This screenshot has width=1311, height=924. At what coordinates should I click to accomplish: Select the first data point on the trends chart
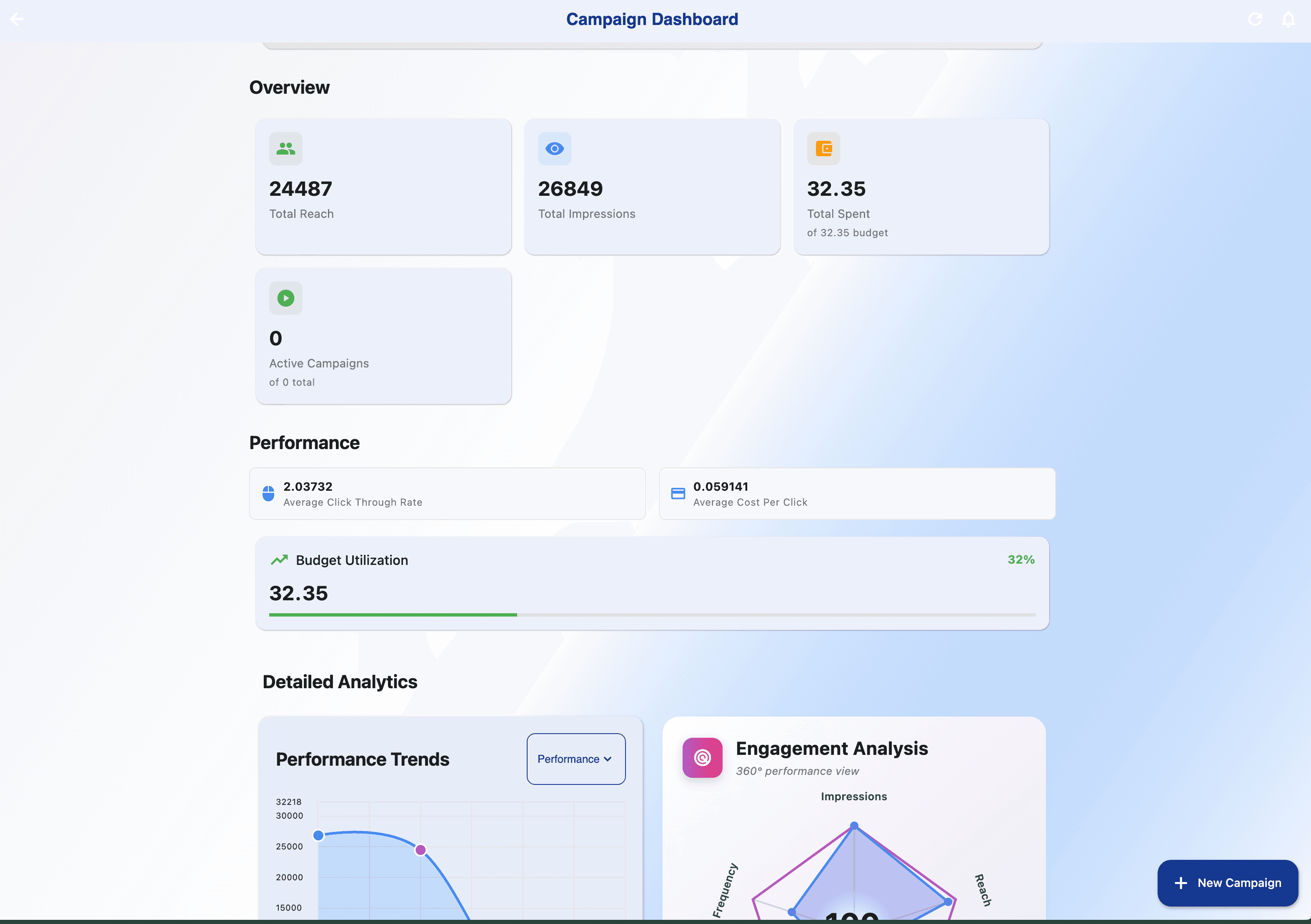319,835
